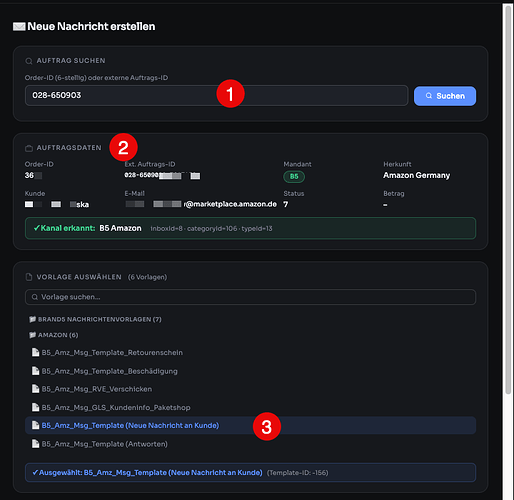The width and height of the screenshot is (514, 500).
Task: Click the vertical scrollbar on the right
Action: pyautogui.click(x=508, y=200)
